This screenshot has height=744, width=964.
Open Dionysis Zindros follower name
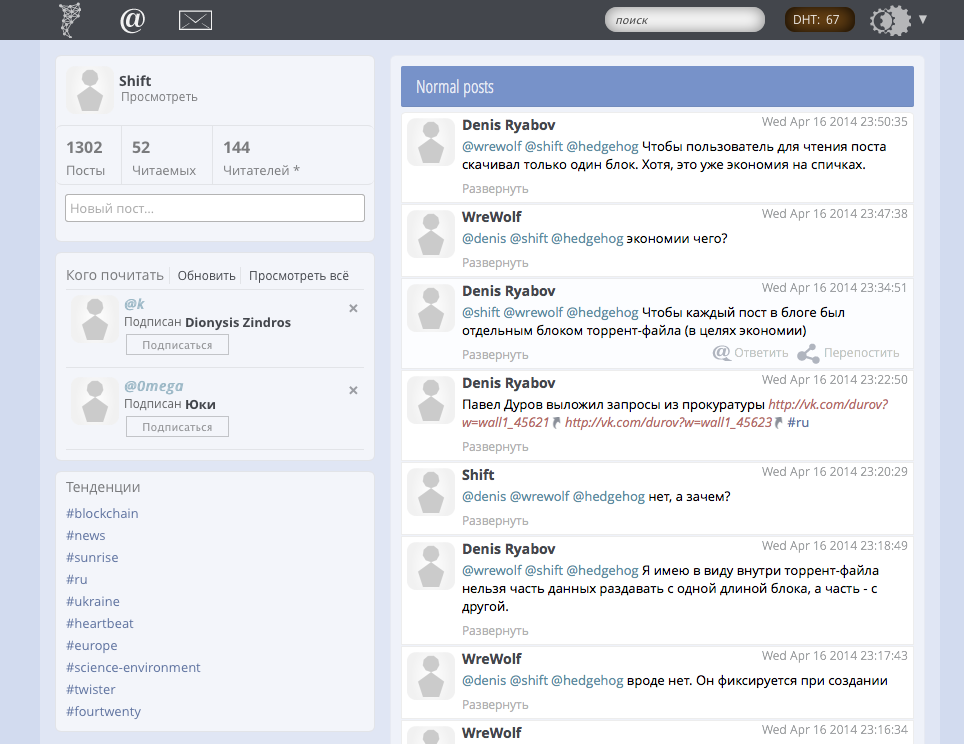(x=238, y=323)
